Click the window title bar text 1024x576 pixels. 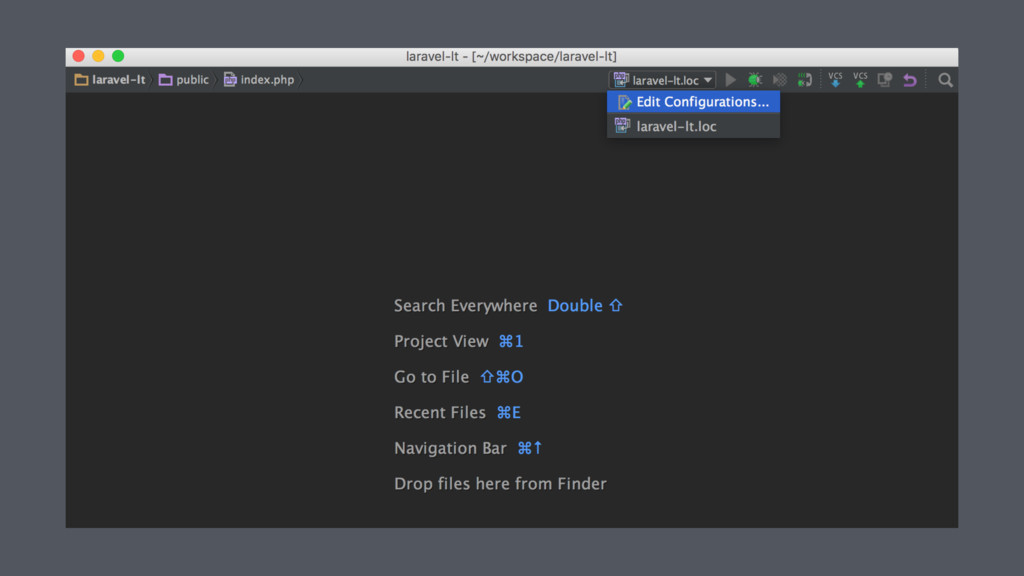coord(511,56)
